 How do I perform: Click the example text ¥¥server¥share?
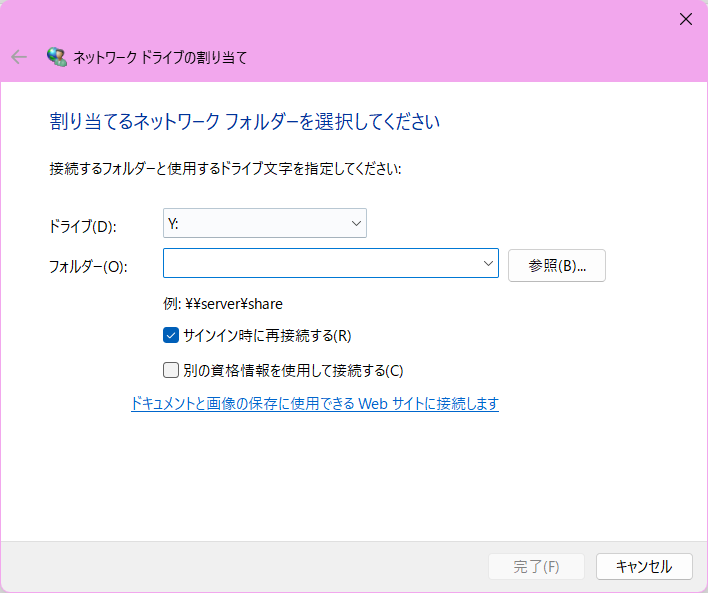coord(234,304)
